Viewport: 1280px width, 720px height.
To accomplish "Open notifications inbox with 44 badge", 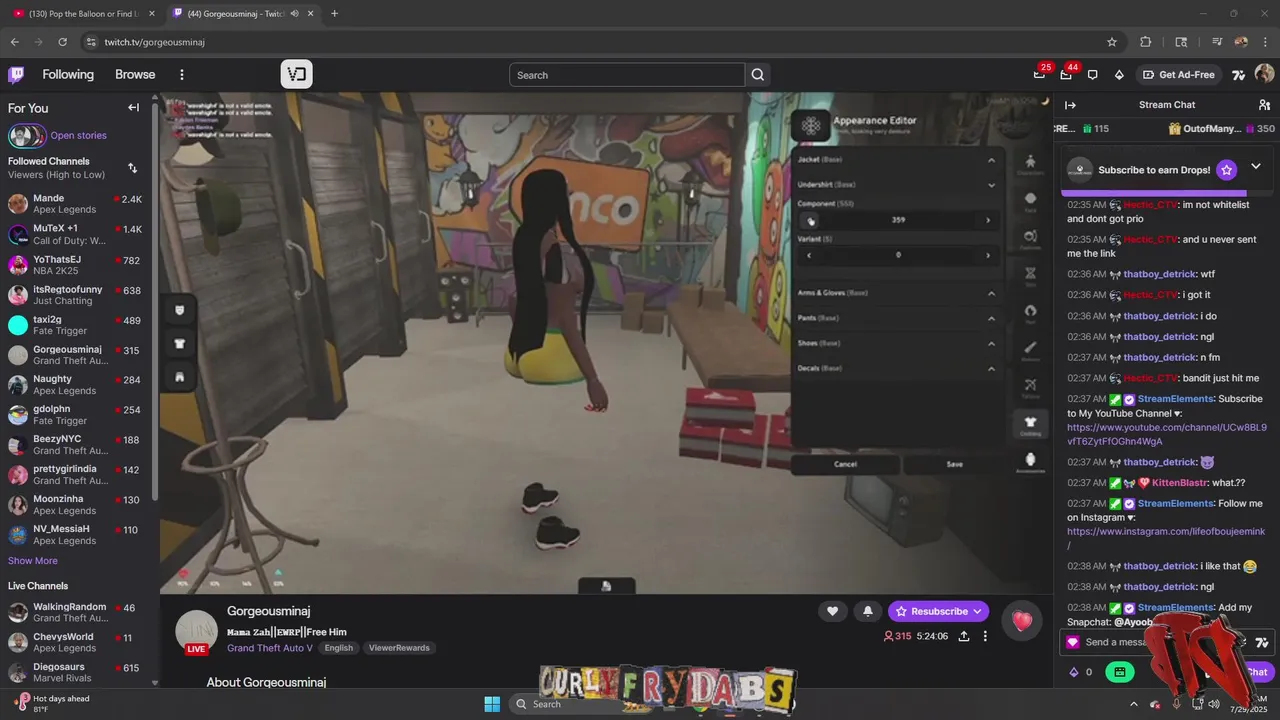I will click(x=1066, y=75).
